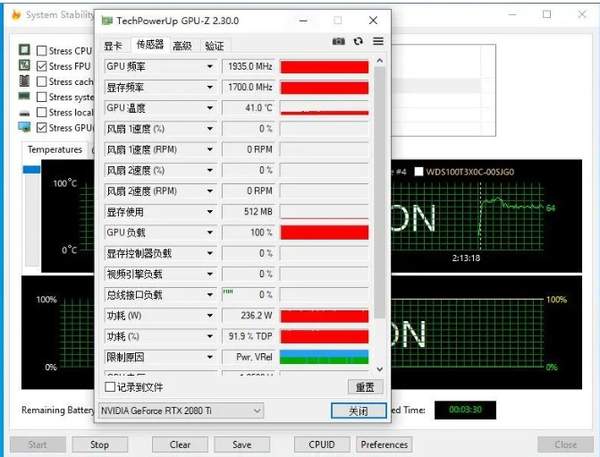Click the GPU-Z title bar app icon
This screenshot has width=600, height=457.
click(107, 21)
